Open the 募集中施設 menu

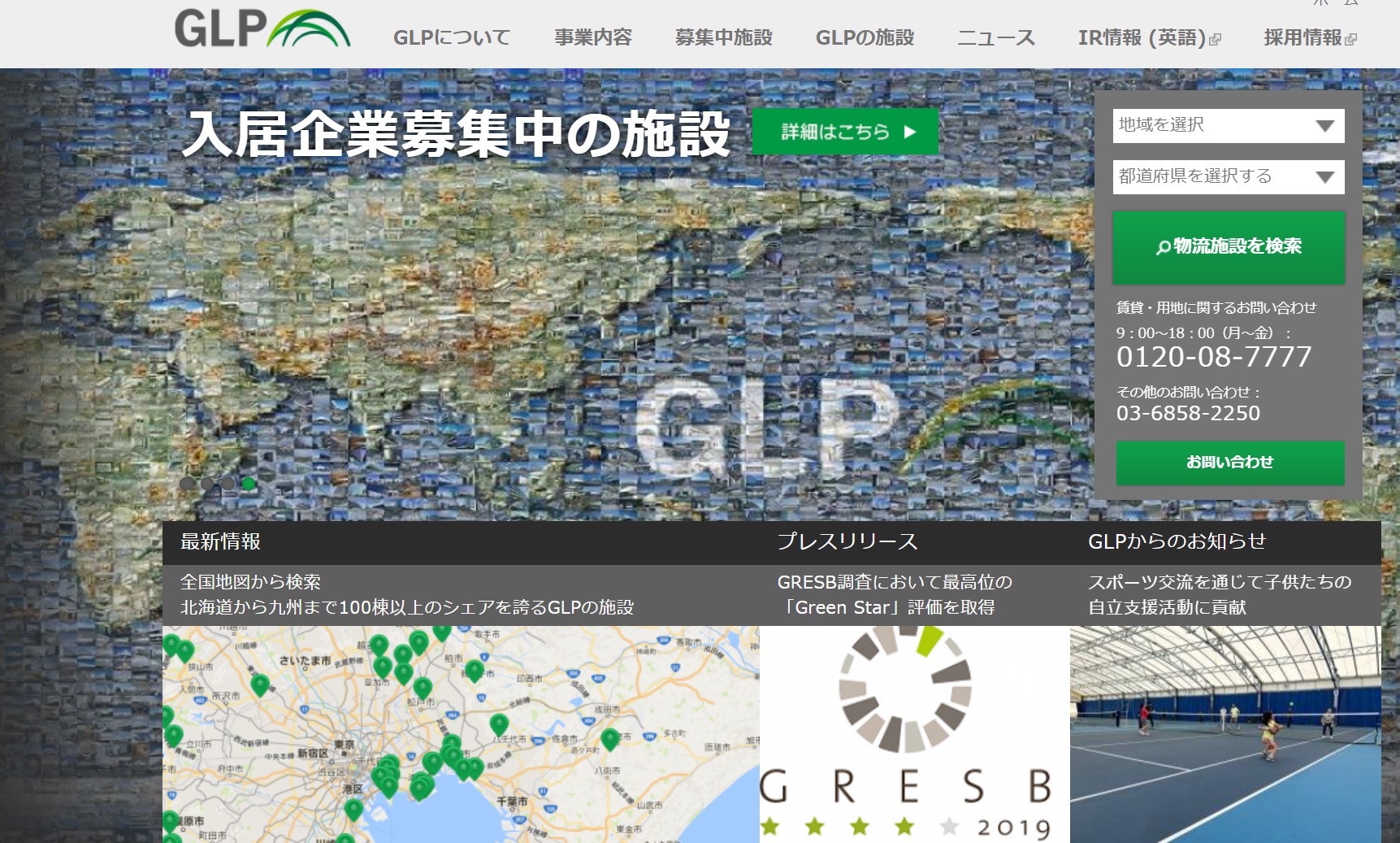click(724, 37)
